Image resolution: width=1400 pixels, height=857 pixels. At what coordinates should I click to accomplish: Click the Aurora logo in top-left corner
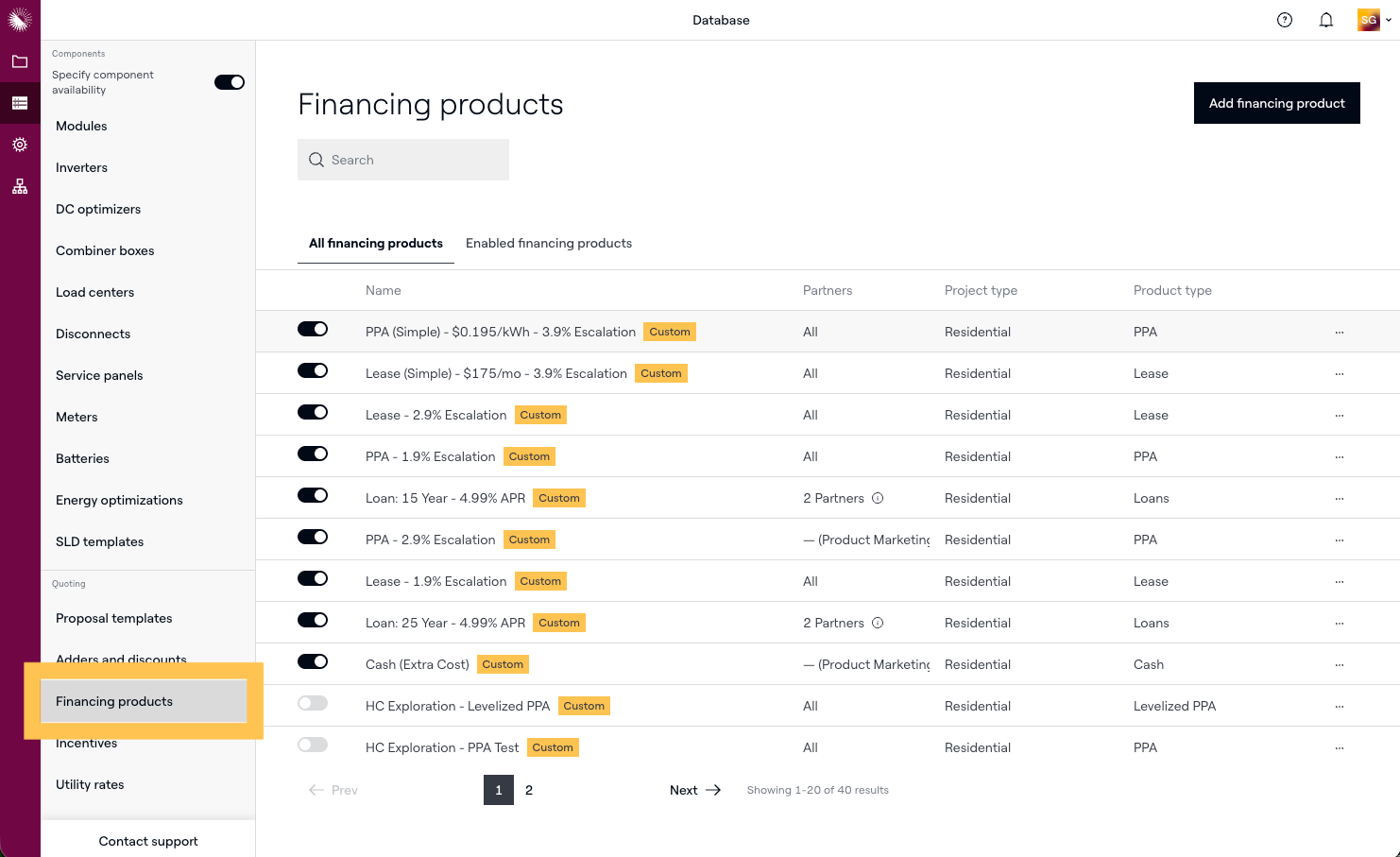pos(20,19)
